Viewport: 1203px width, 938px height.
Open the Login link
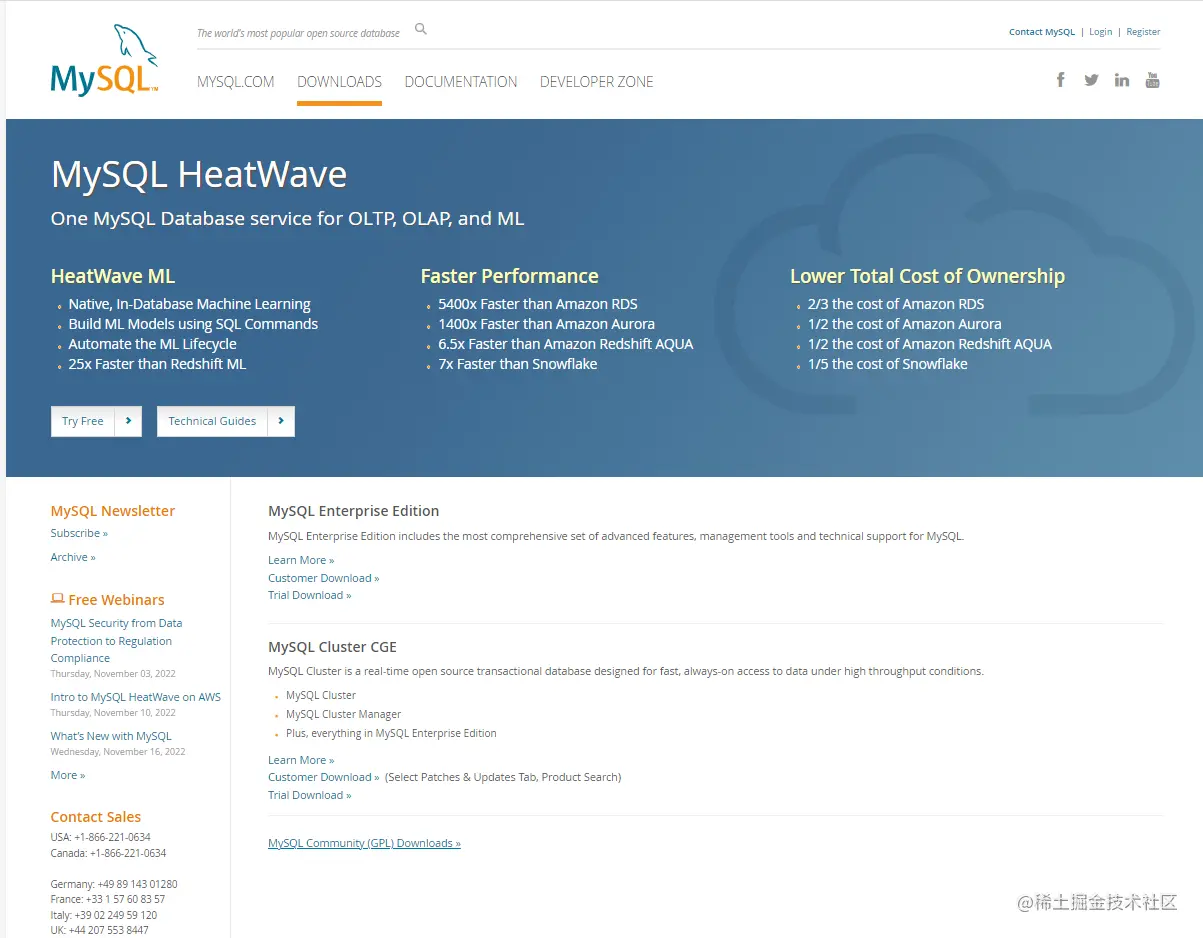[x=1101, y=32]
